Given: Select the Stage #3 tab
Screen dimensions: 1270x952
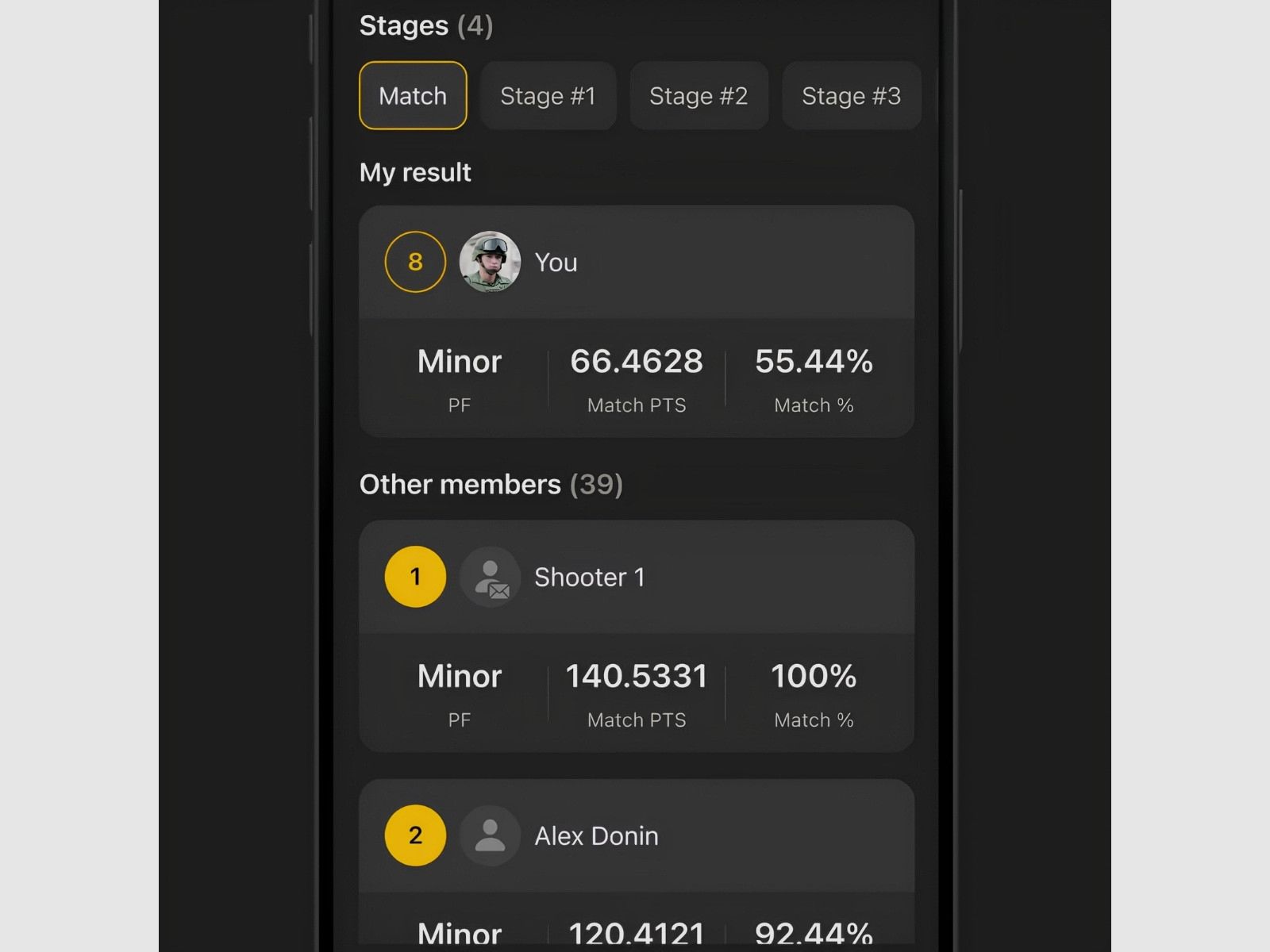Looking at the screenshot, I should click(x=851, y=95).
